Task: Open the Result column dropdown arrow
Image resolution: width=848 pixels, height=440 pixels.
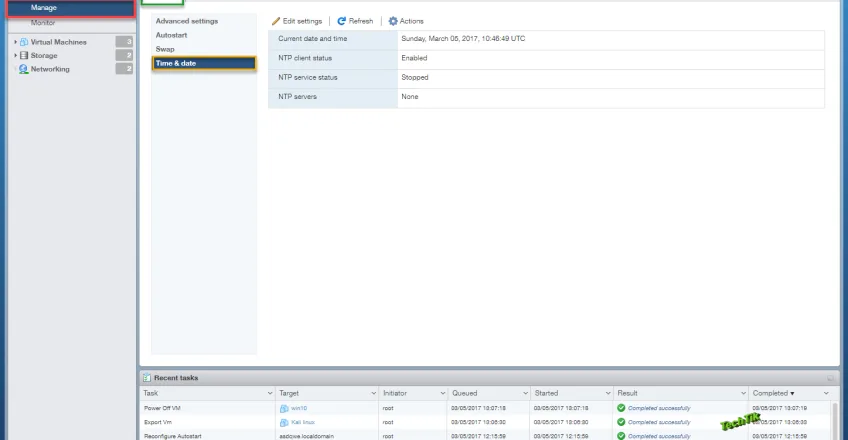Action: 743,394
